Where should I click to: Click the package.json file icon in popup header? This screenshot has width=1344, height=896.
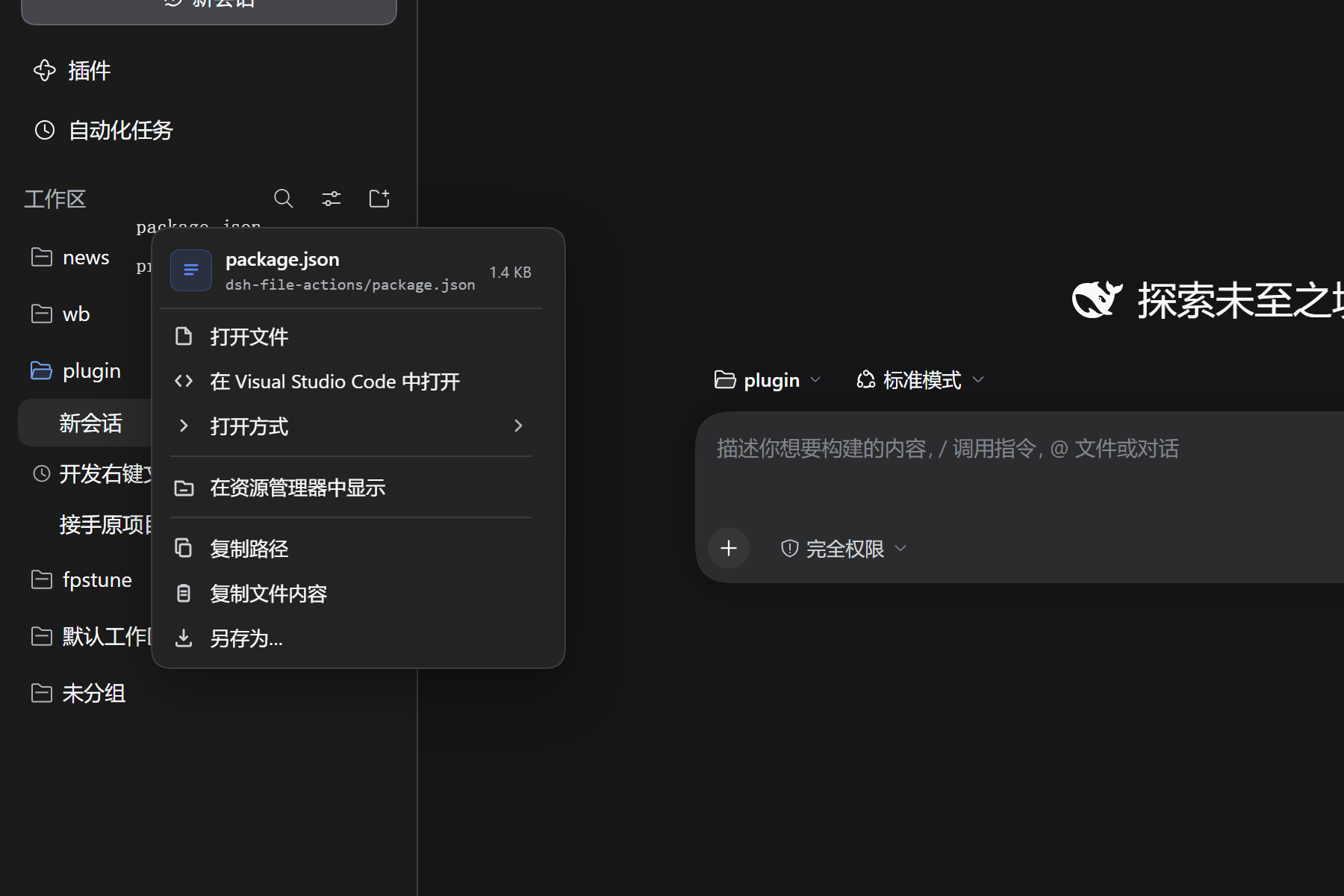(191, 270)
